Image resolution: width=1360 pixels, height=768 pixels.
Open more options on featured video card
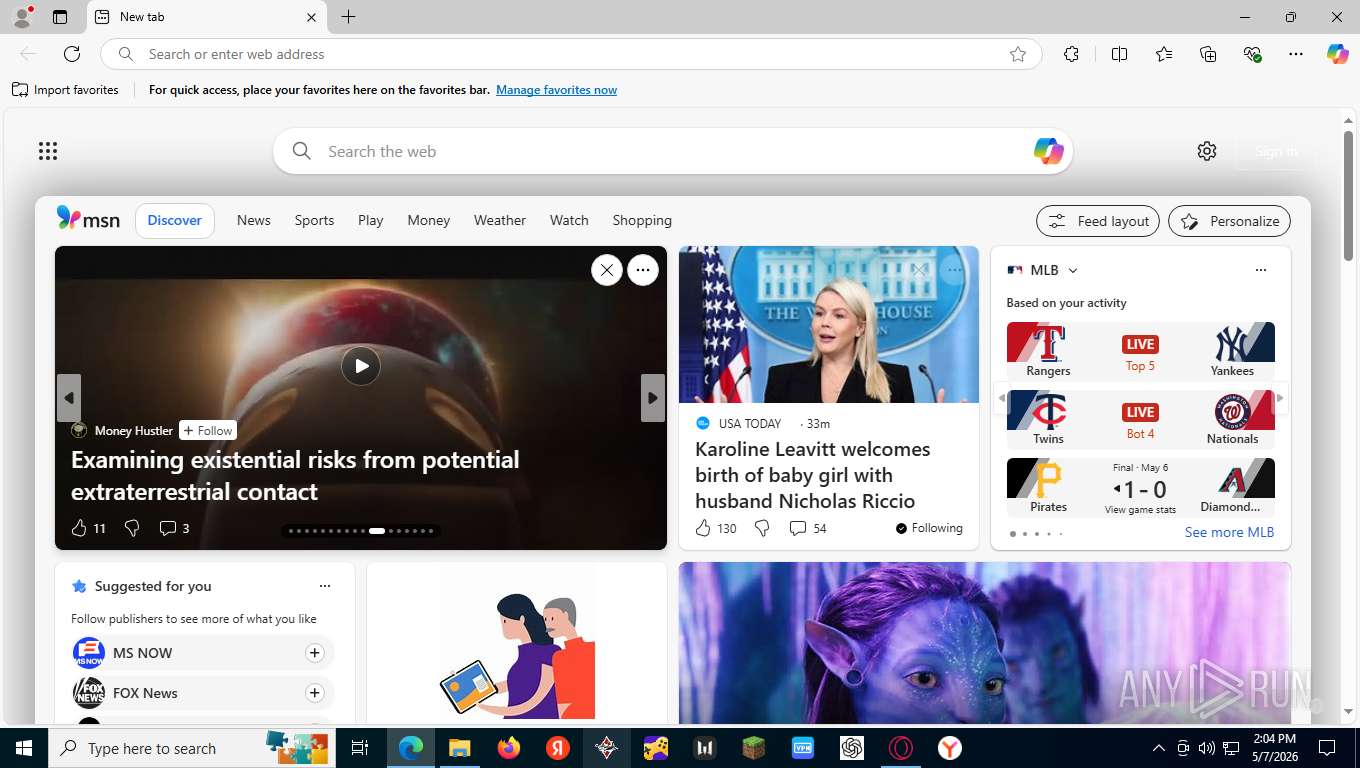[642, 270]
